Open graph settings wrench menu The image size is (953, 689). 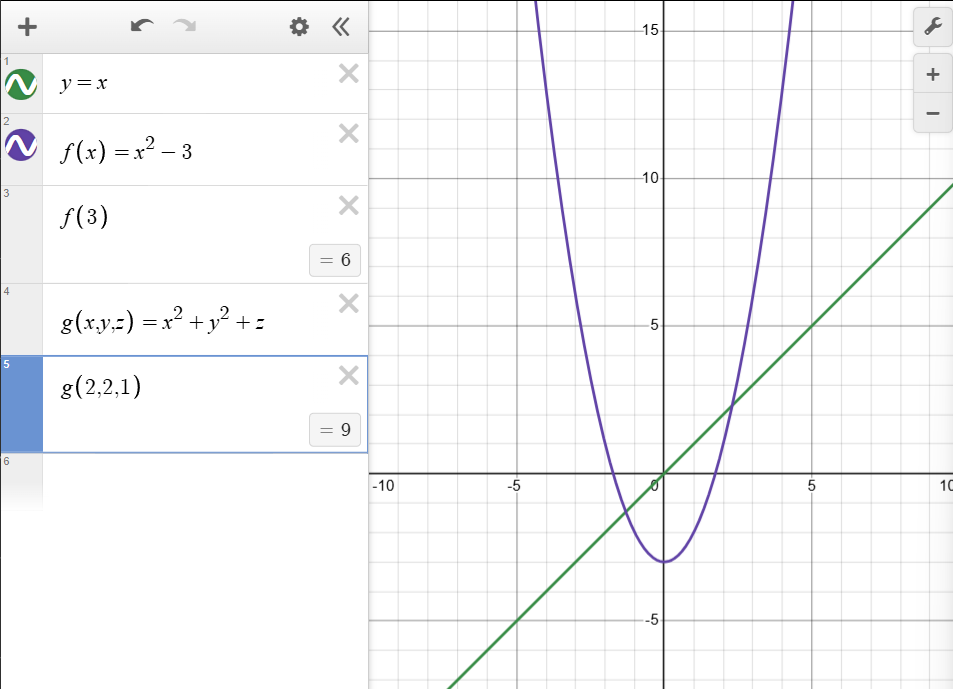pyautogui.click(x=932, y=27)
